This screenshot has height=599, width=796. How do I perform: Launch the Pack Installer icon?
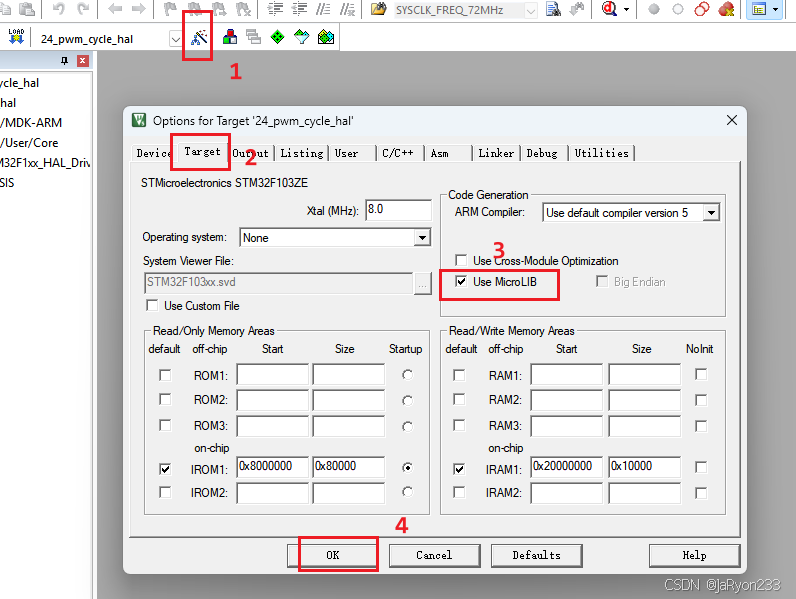click(x=325, y=37)
